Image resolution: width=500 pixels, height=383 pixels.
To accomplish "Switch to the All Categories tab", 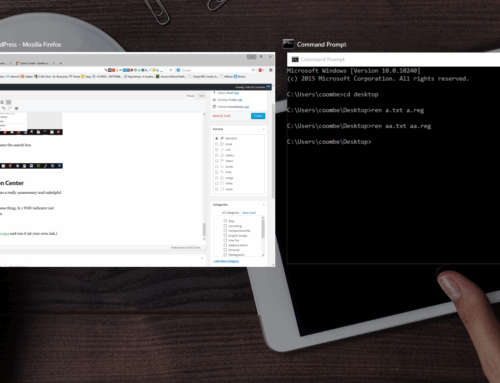I will pyautogui.click(x=231, y=213).
